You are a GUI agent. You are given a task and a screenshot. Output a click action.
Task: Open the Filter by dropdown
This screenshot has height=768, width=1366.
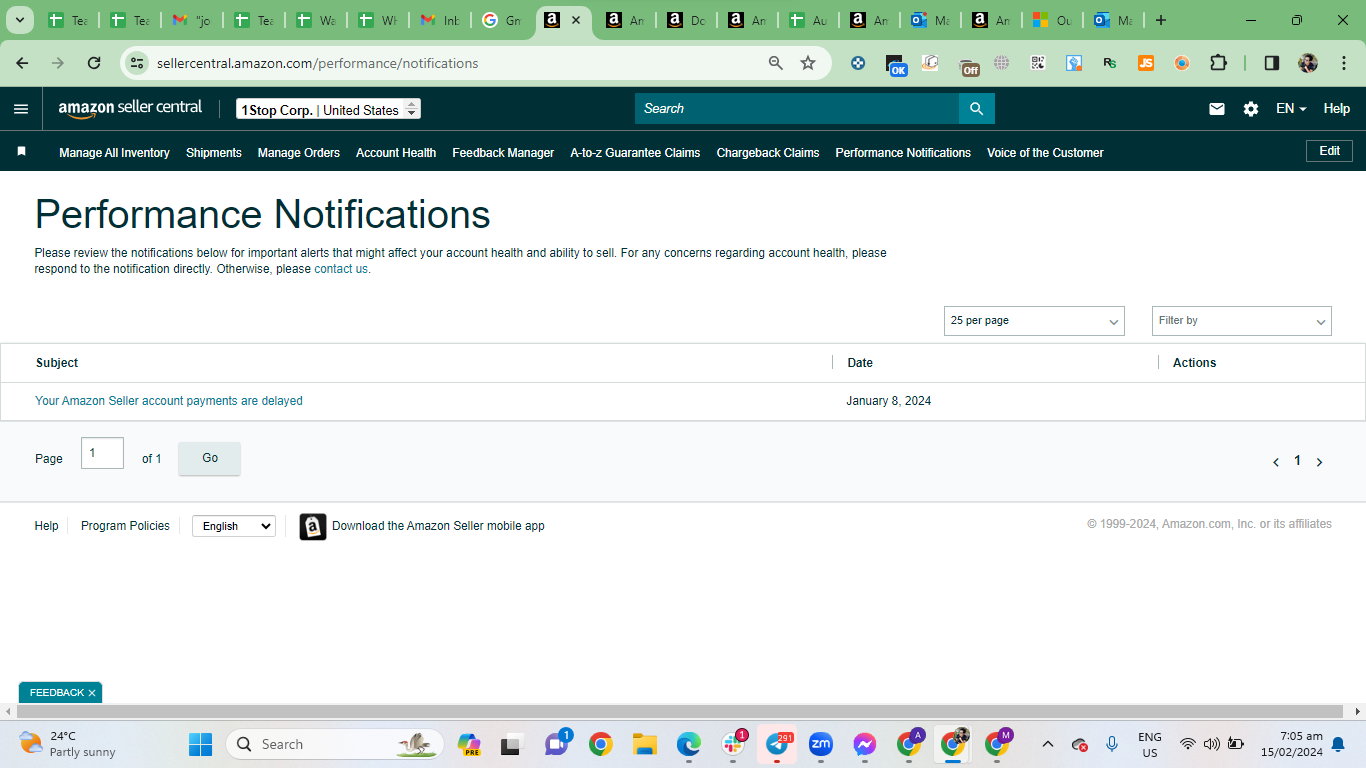click(1242, 321)
